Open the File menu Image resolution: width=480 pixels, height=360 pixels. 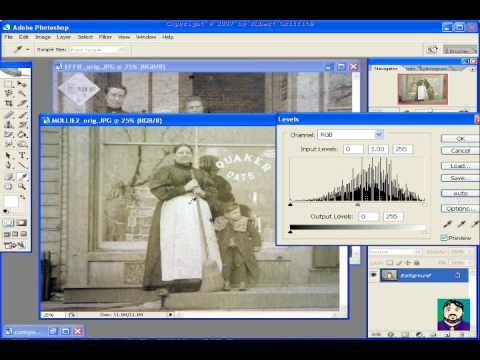[9, 37]
